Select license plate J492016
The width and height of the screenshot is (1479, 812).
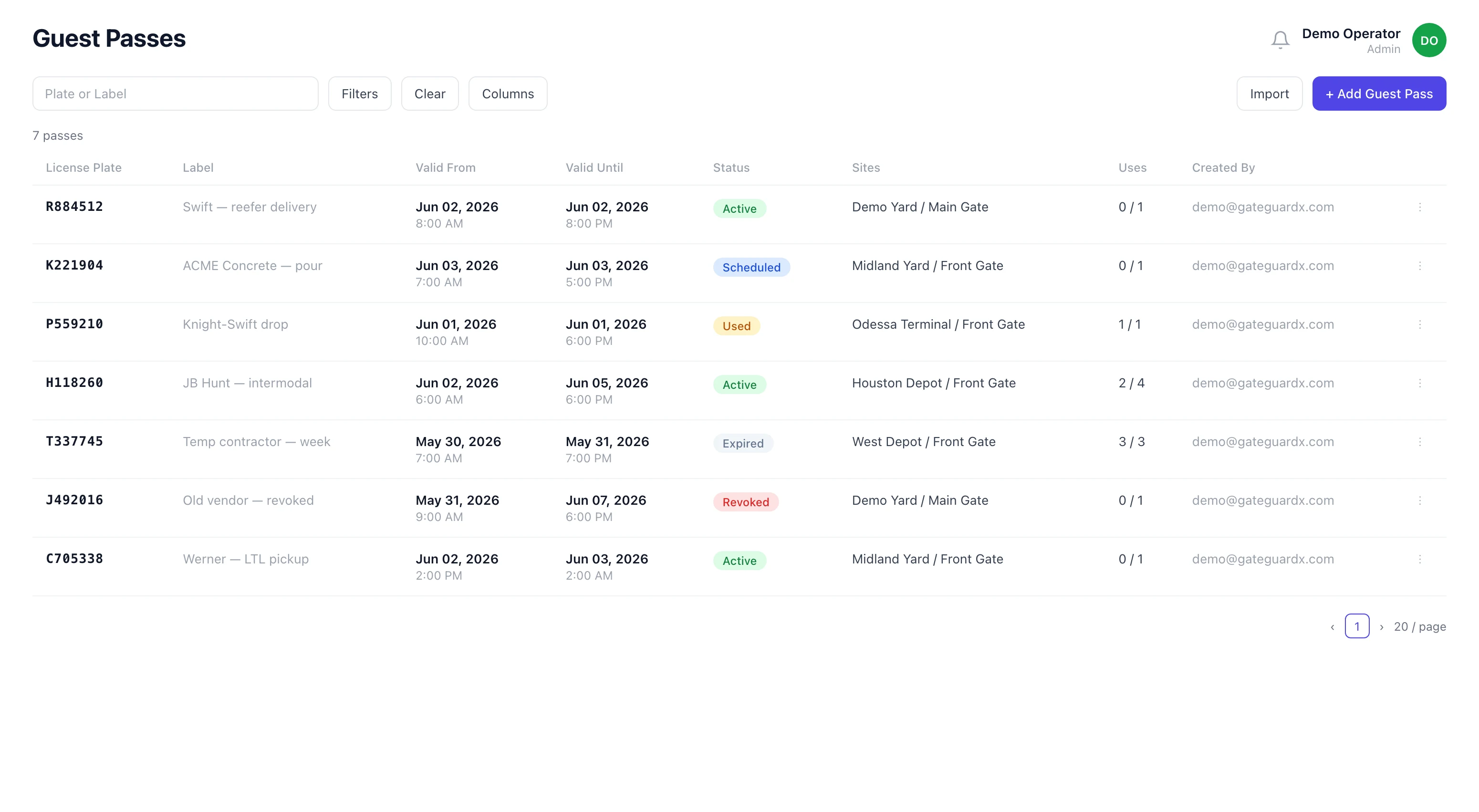[x=74, y=499]
